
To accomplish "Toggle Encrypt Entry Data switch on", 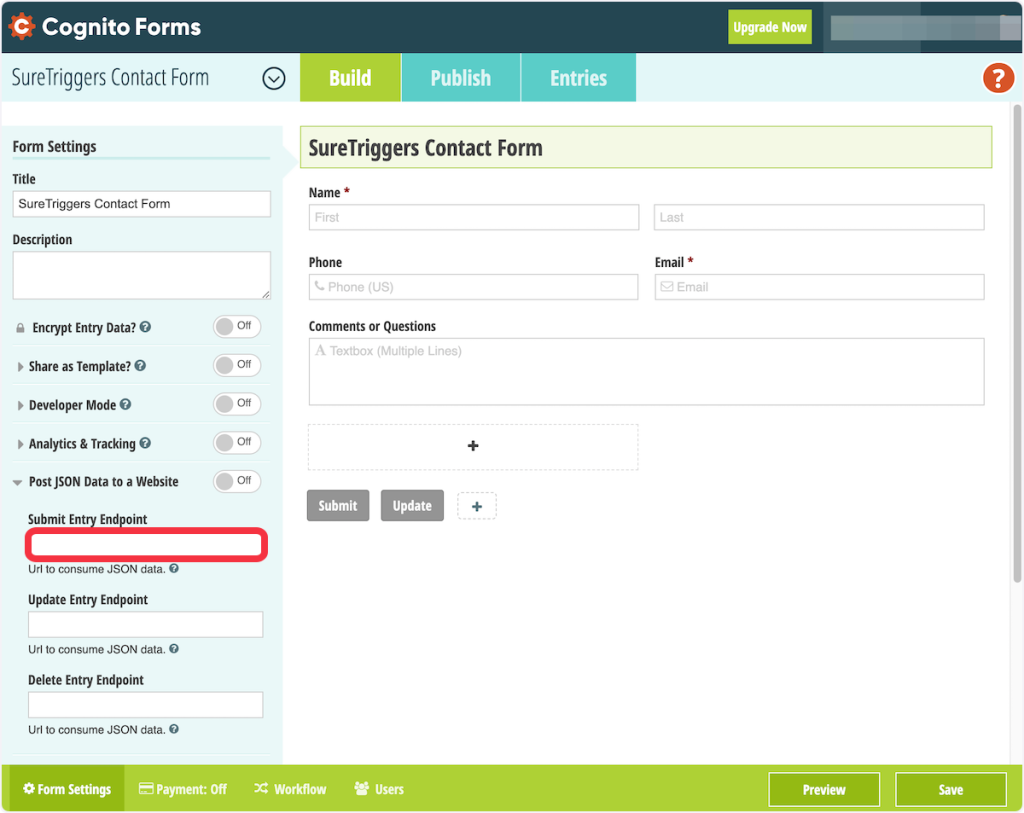I will point(236,327).
